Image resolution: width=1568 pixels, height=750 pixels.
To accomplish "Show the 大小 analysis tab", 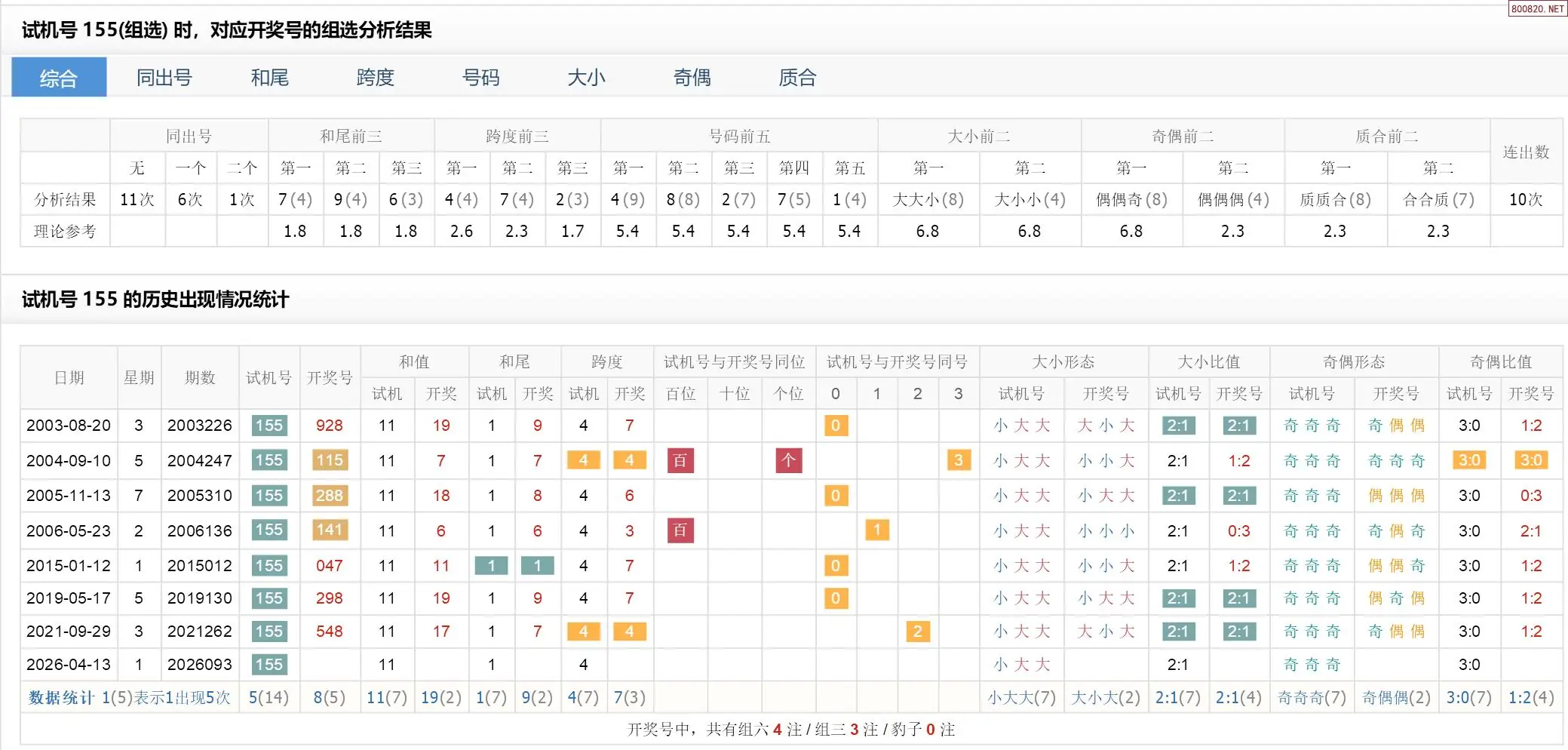I will [586, 78].
